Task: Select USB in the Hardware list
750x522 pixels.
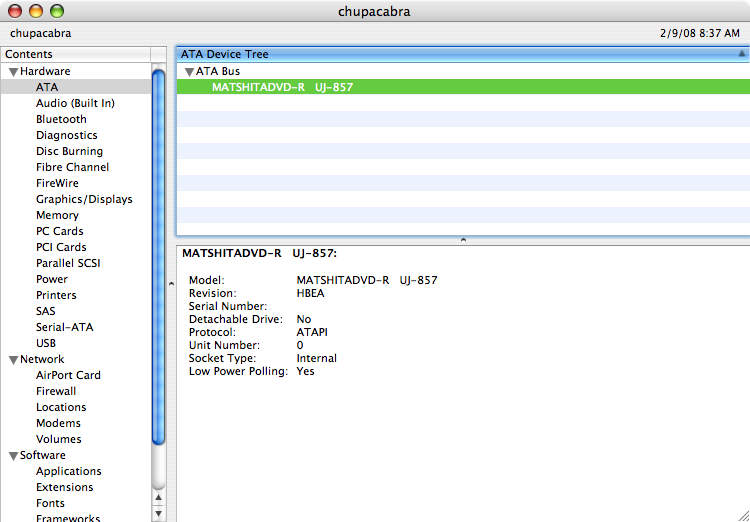Action: [46, 343]
